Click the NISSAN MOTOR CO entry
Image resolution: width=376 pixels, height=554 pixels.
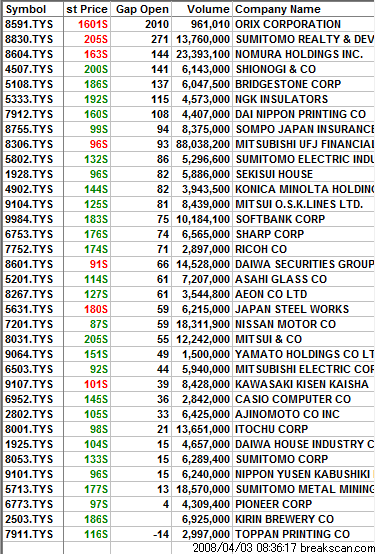(x=286, y=324)
